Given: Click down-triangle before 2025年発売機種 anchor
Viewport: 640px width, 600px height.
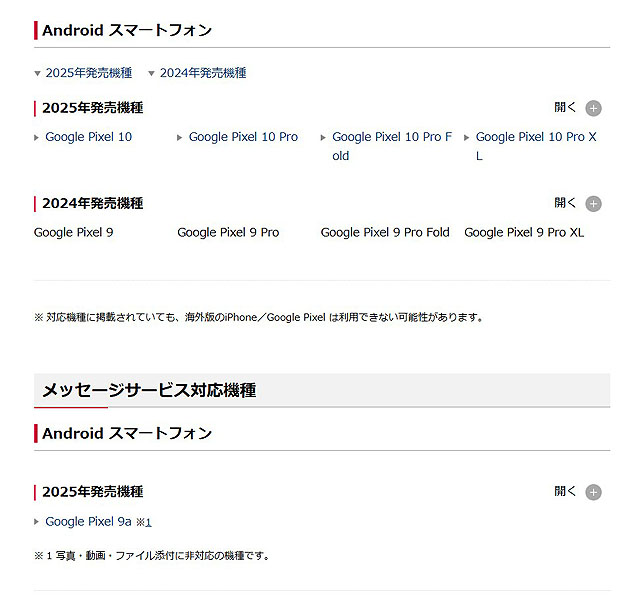Looking at the screenshot, I should coord(38,74).
